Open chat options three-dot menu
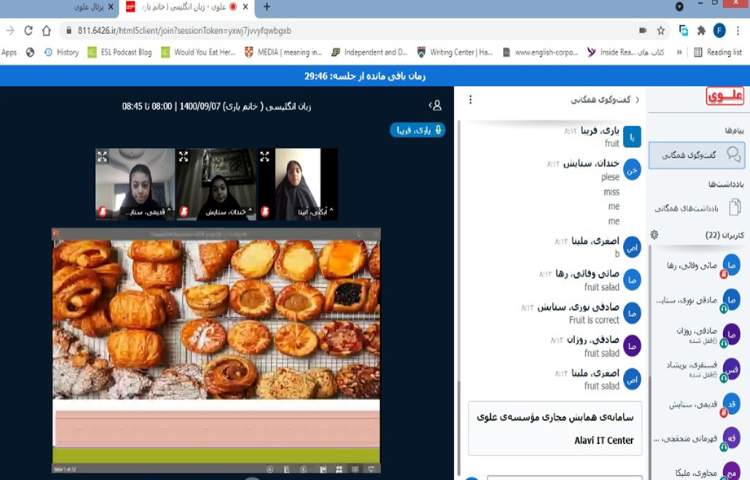Viewport: 750px width, 480px height. coord(470,99)
